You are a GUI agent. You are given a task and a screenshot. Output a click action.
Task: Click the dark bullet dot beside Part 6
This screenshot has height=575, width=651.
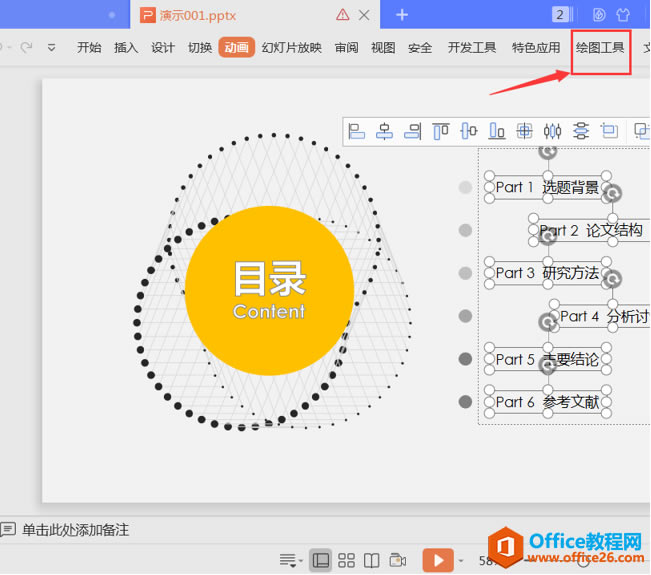coord(465,402)
